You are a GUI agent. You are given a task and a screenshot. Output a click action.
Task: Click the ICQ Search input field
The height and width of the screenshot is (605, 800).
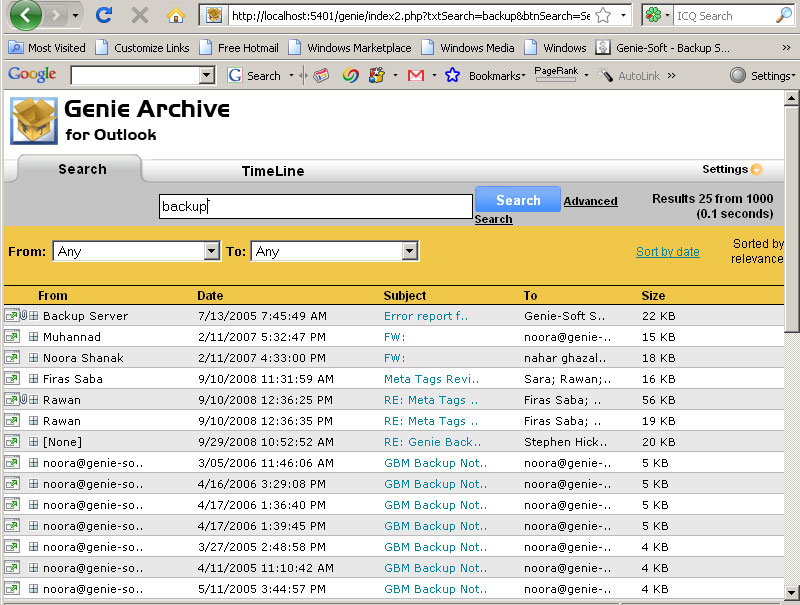point(723,15)
